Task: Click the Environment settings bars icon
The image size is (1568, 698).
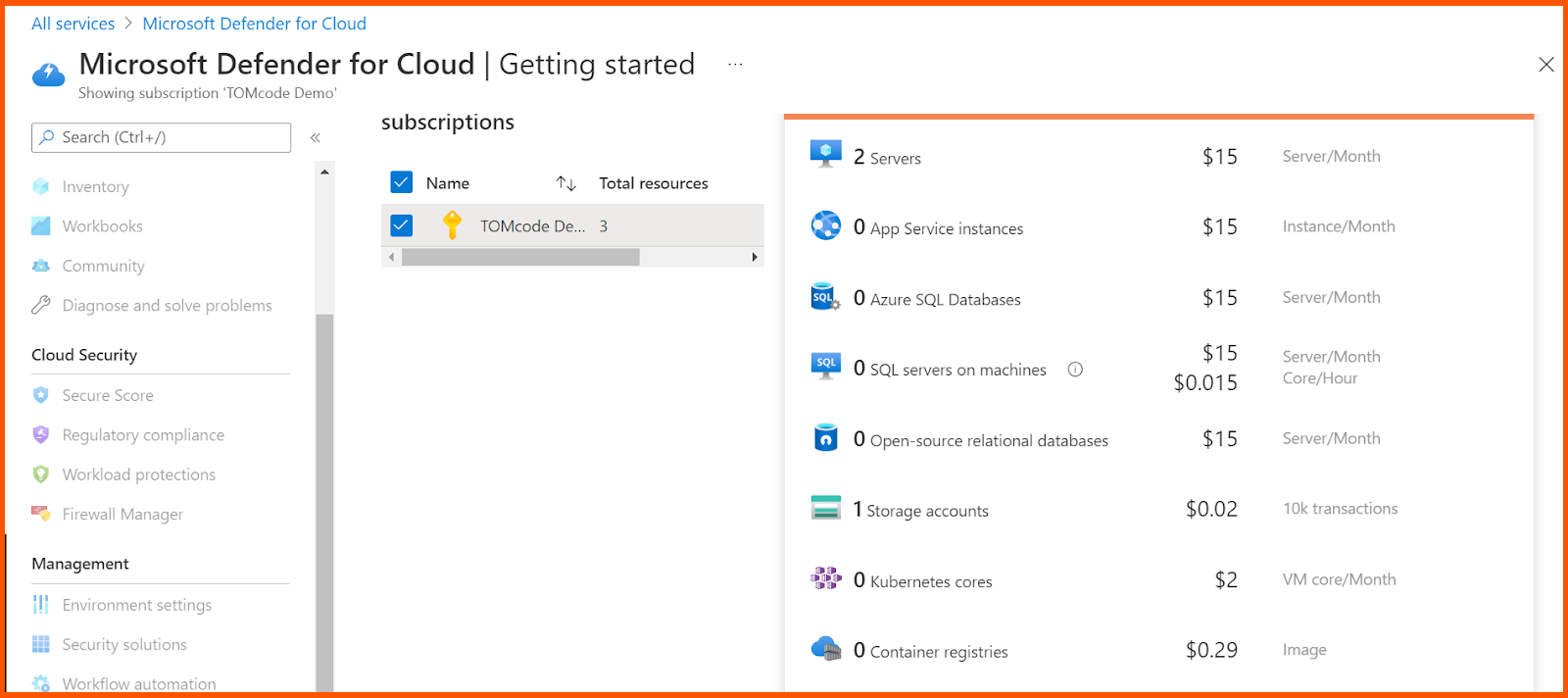Action: coord(40,605)
